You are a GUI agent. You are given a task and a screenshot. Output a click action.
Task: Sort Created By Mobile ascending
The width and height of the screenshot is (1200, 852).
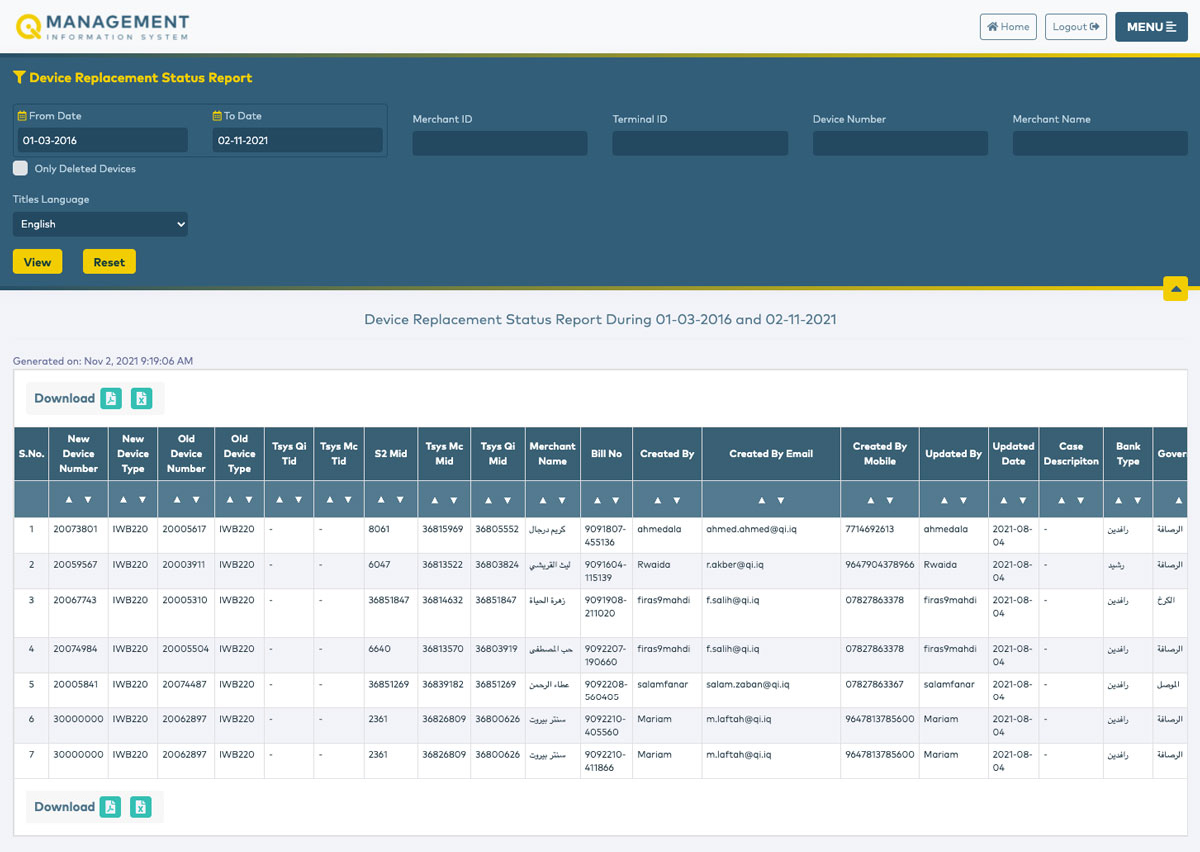click(870, 499)
